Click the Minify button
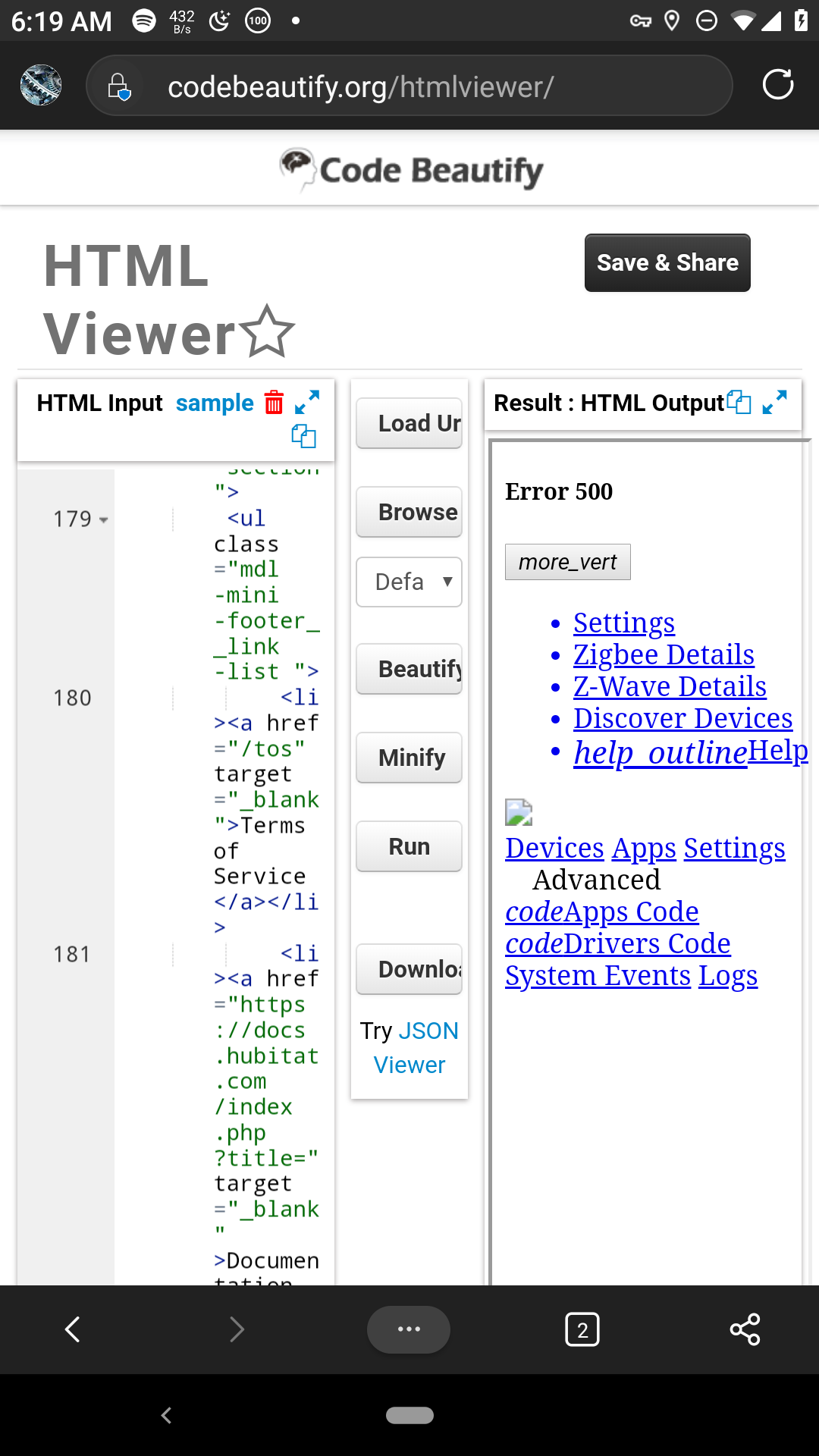Viewport: 819px width, 1456px height. [409, 758]
